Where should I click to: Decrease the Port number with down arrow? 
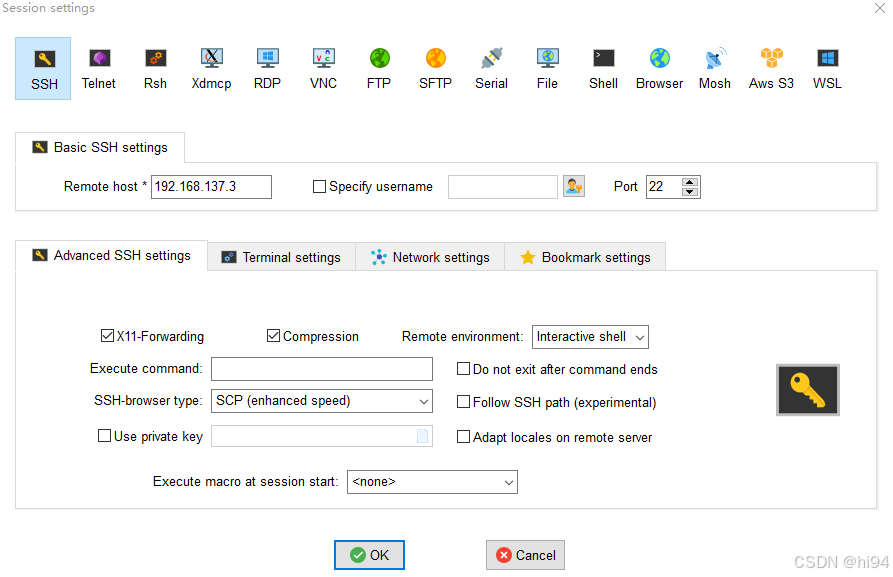click(x=690, y=191)
